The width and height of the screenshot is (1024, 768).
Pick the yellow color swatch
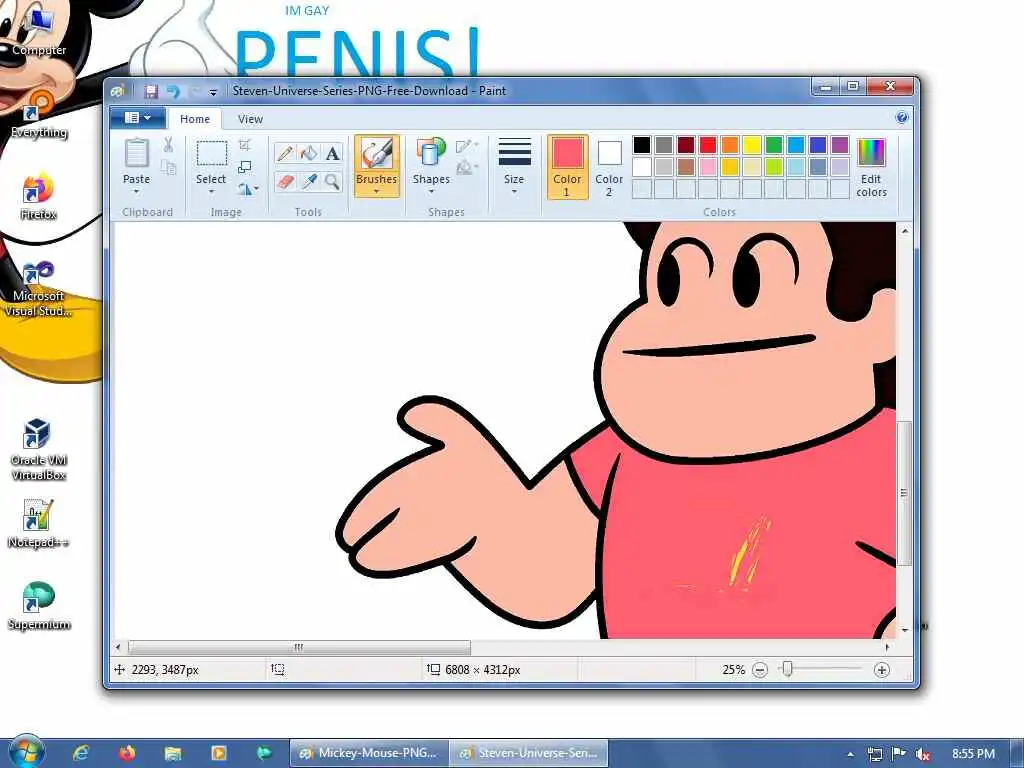[x=752, y=144]
